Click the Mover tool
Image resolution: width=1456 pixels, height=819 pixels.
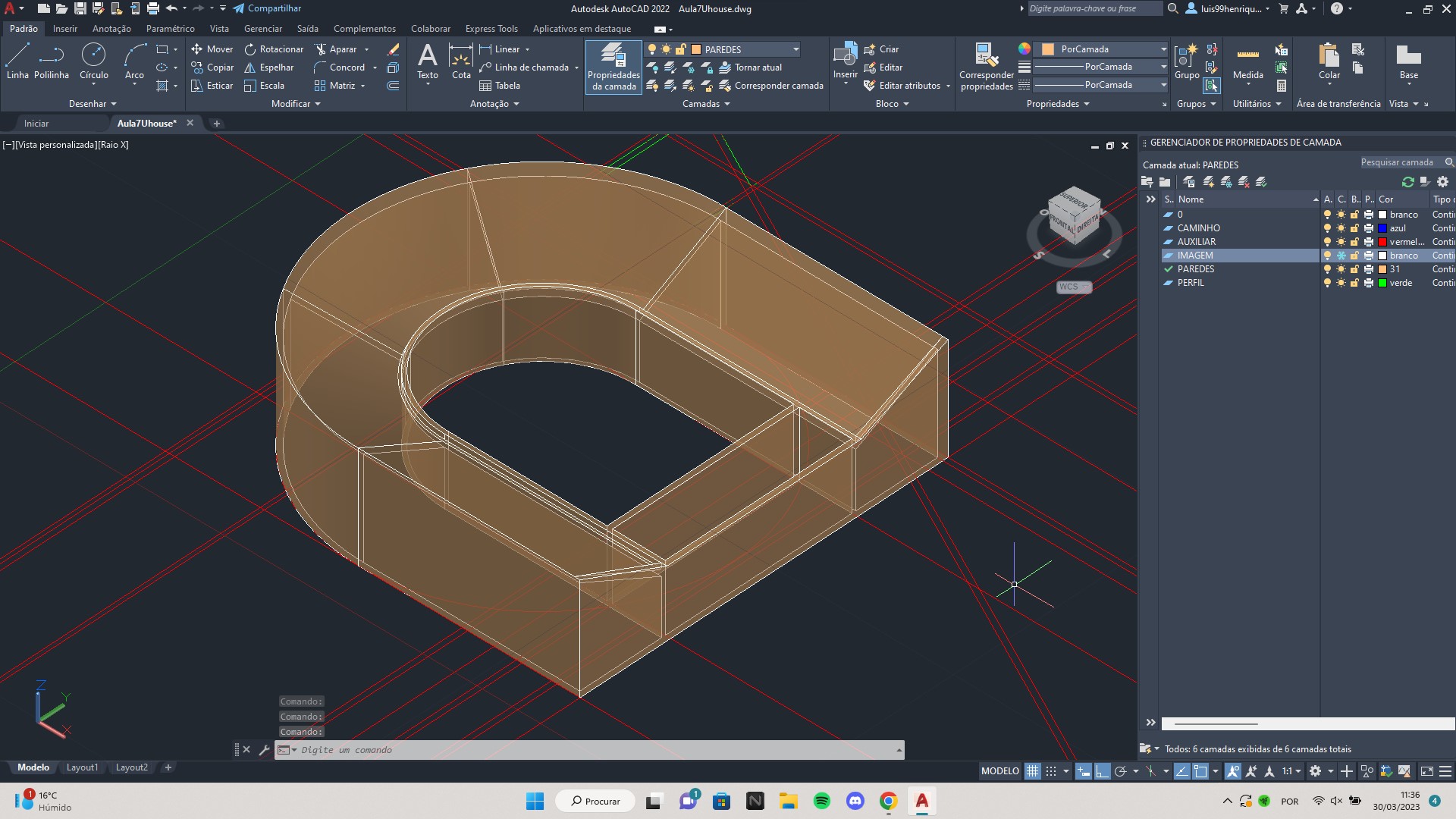tap(212, 49)
